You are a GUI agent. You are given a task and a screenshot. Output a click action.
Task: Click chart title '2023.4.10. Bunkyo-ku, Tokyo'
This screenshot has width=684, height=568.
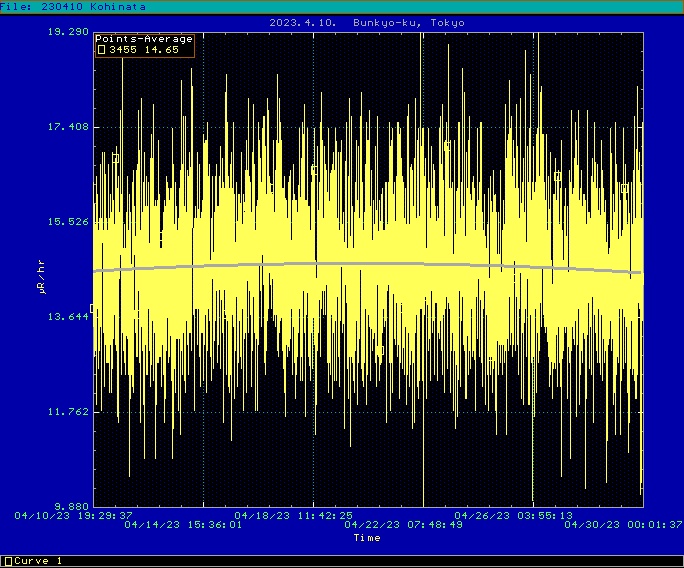coord(367,23)
